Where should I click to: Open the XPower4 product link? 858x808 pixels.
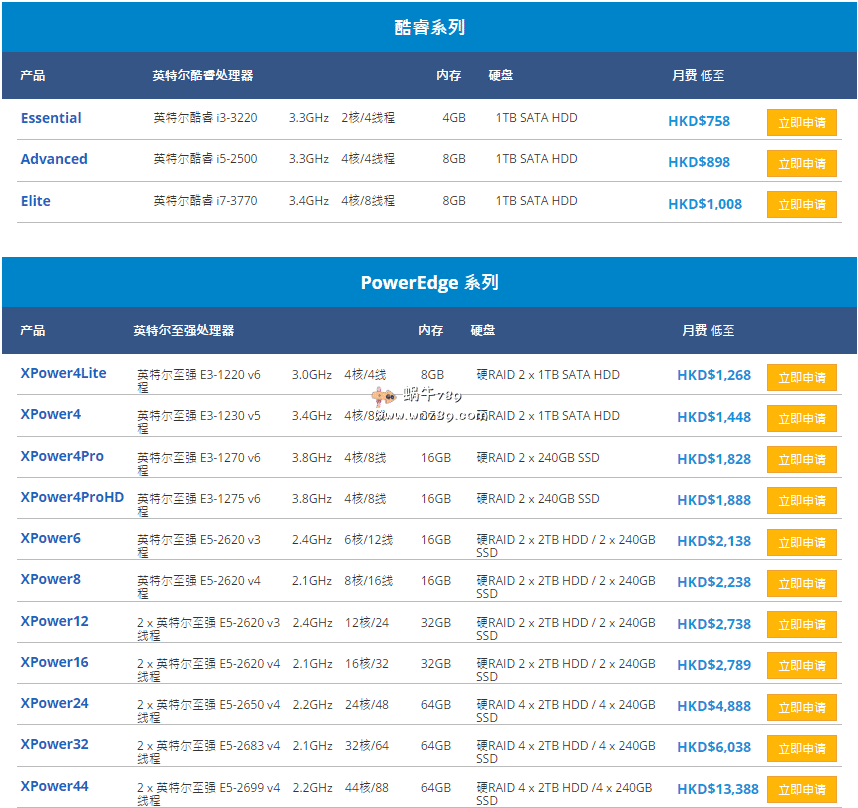(51, 414)
